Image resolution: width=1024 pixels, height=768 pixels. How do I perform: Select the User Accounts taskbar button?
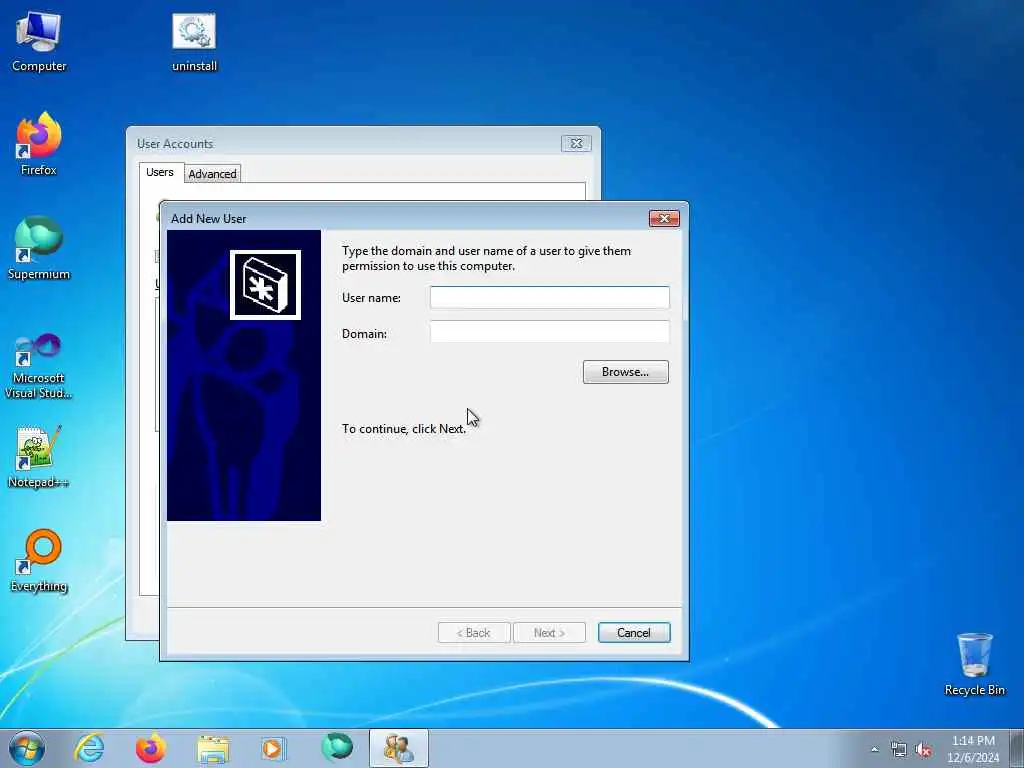click(398, 748)
